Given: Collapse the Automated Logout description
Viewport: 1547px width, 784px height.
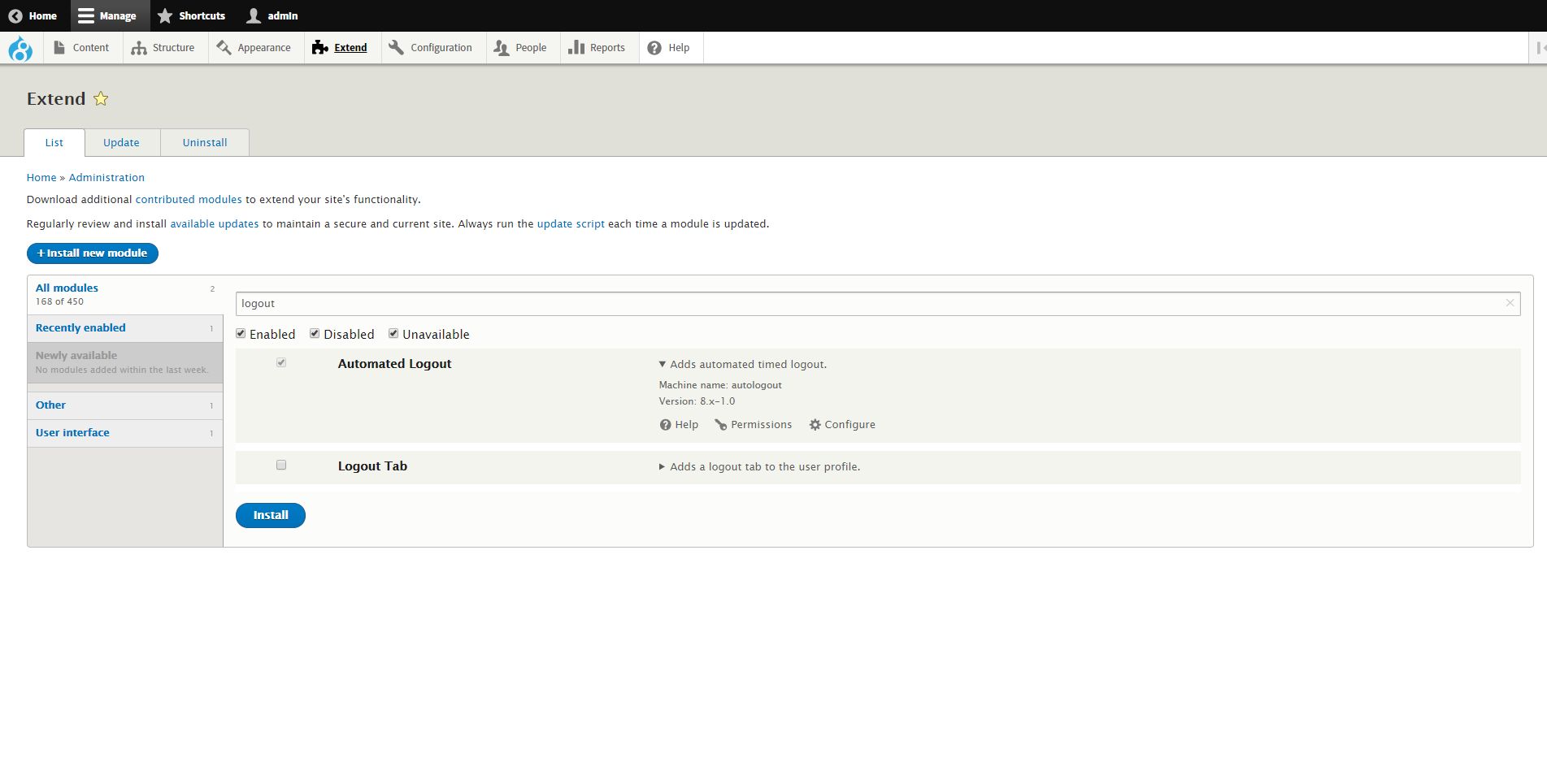Looking at the screenshot, I should tap(663, 365).
